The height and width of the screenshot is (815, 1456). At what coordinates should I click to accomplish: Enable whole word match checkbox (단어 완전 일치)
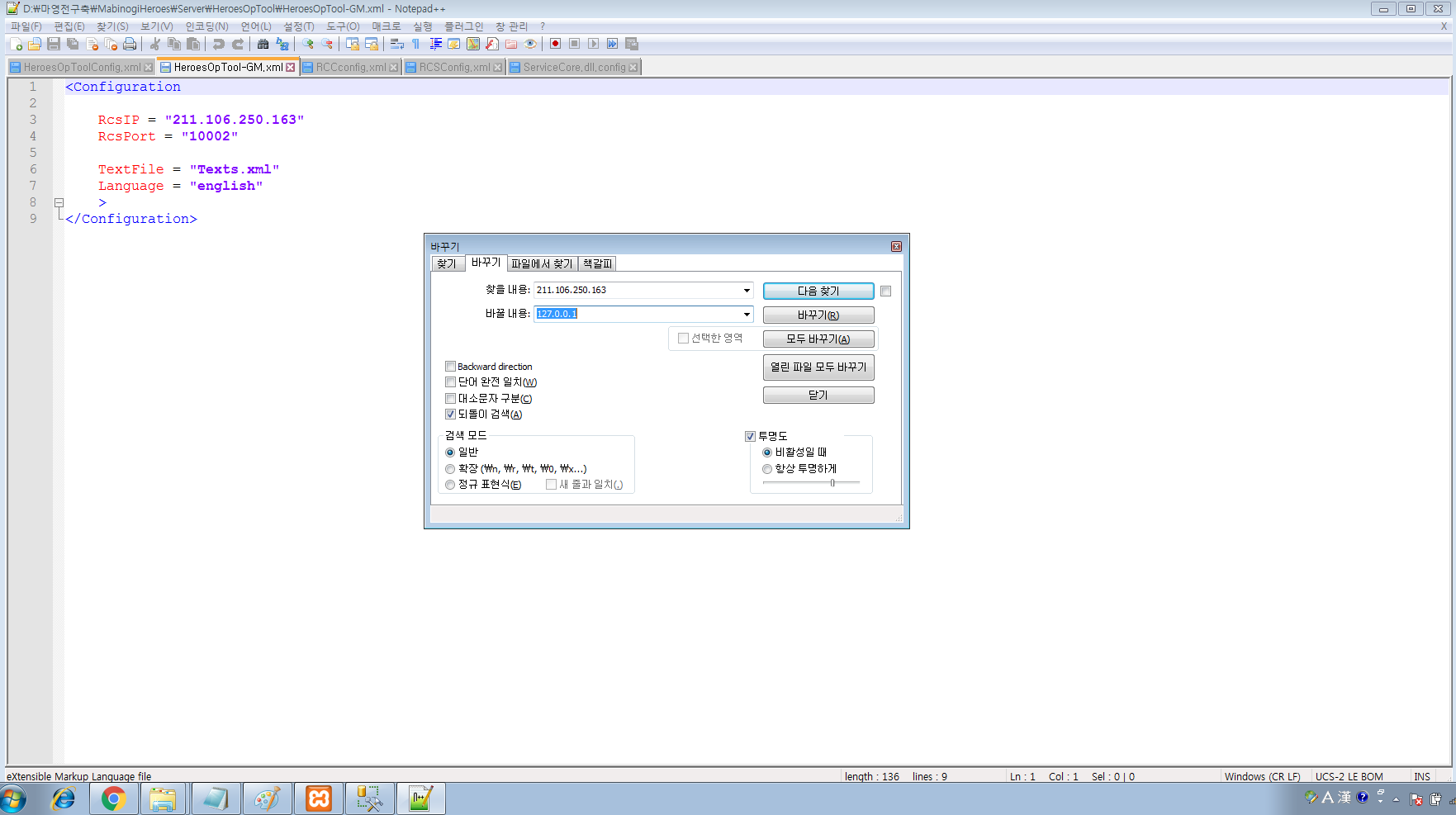450,381
